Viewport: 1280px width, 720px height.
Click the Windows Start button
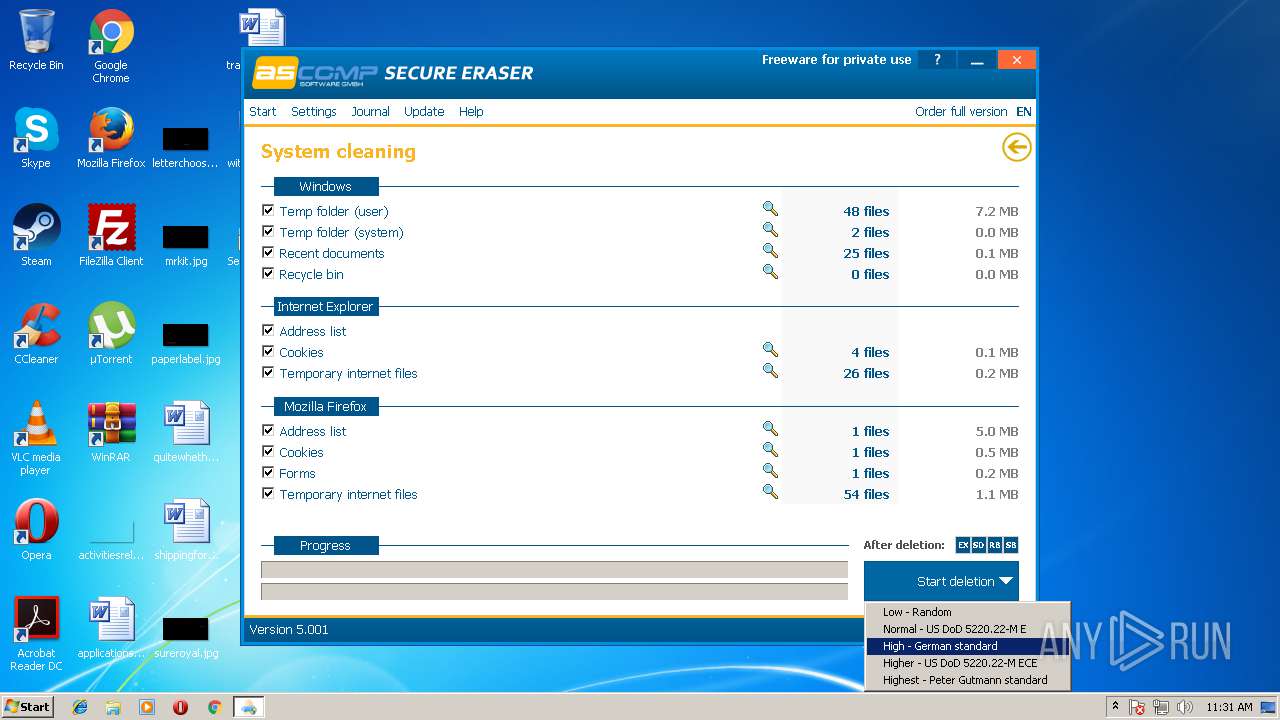coord(27,706)
